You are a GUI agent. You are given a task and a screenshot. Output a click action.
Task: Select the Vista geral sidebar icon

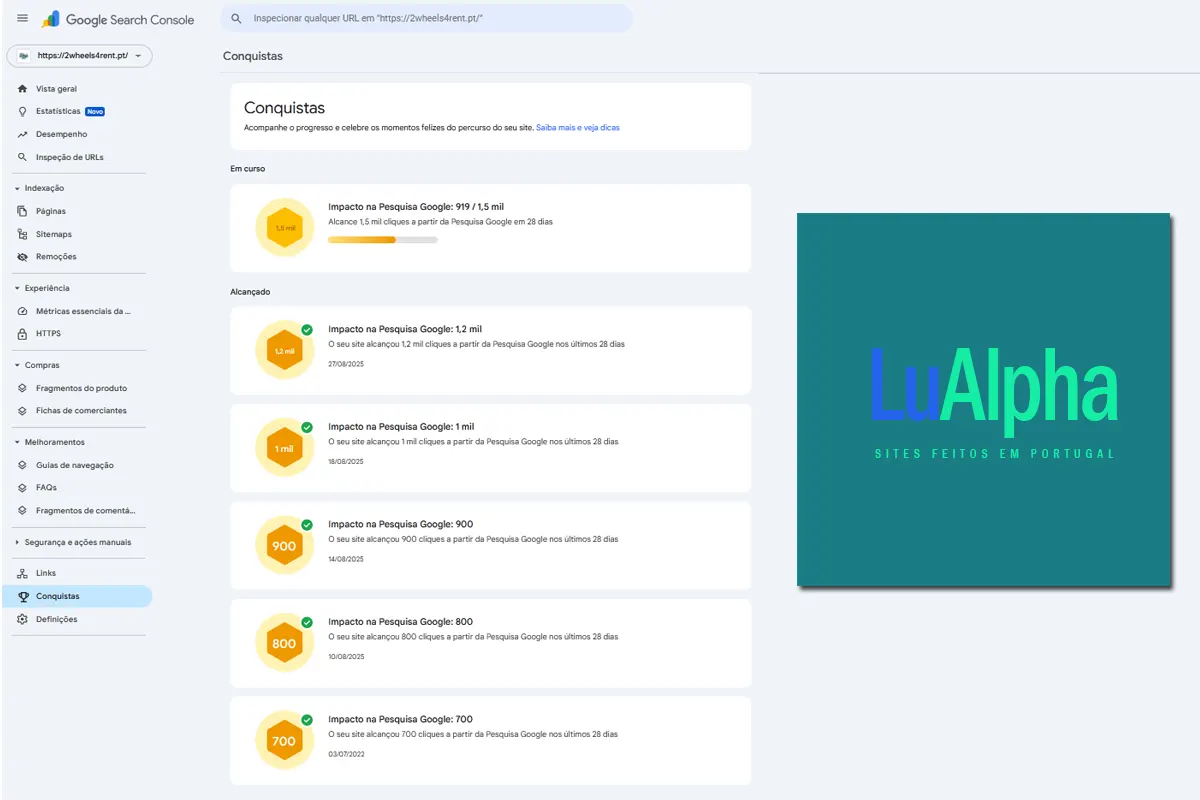(x=20, y=88)
